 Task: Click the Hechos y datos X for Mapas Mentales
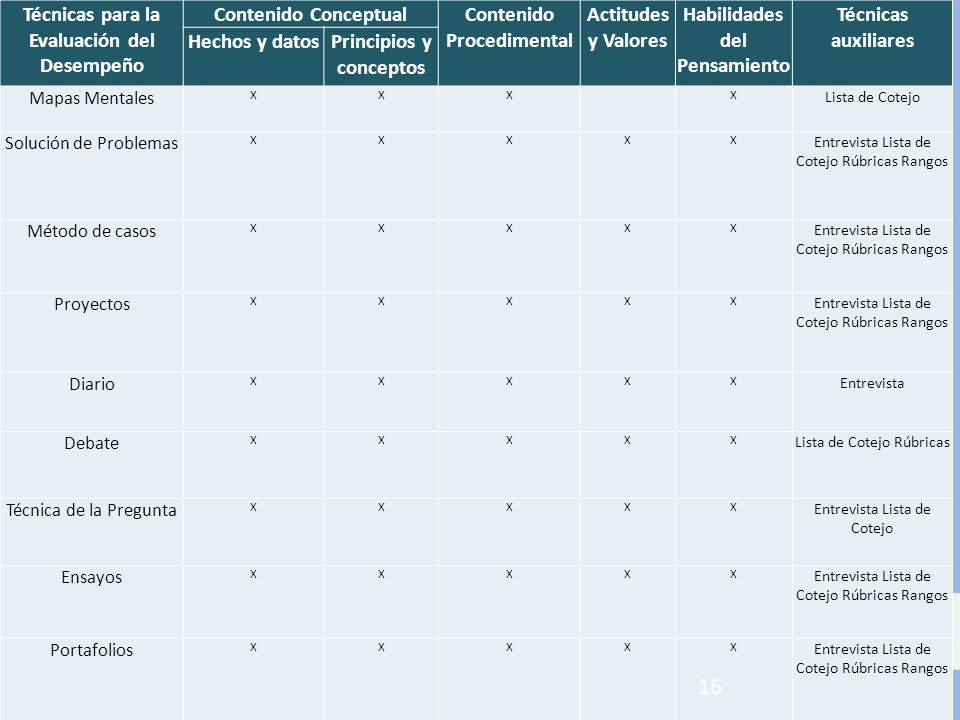[253, 95]
